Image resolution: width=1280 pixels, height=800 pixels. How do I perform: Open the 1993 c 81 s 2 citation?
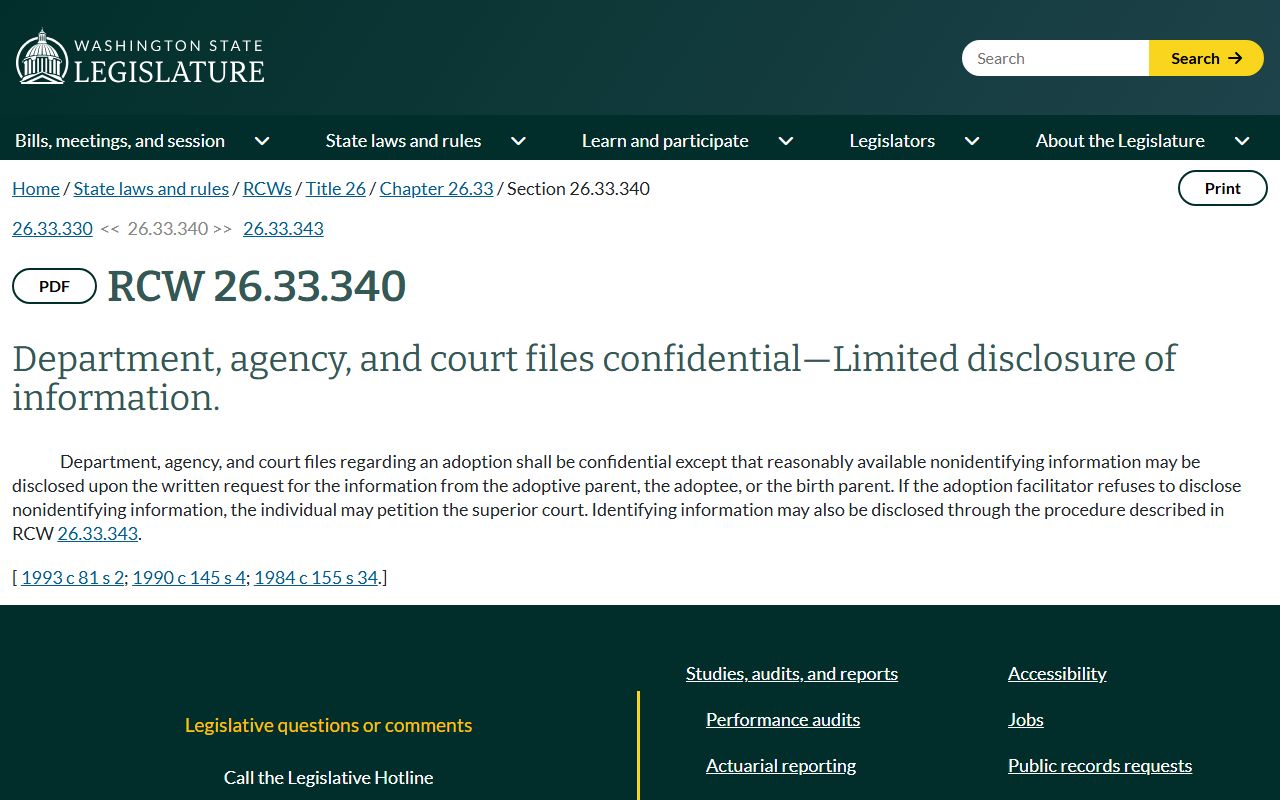(73, 577)
